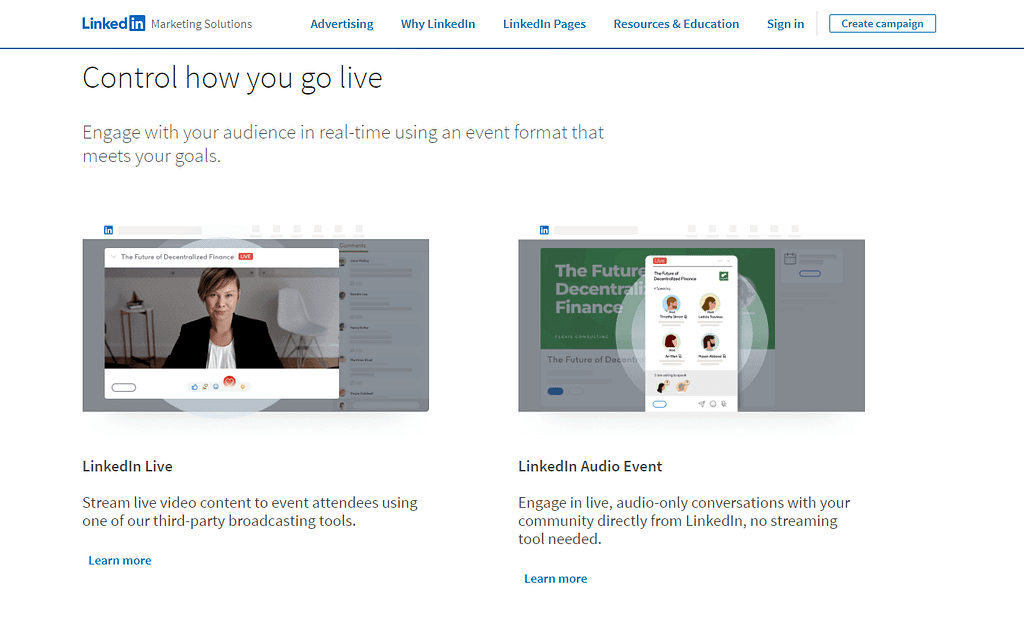The height and width of the screenshot is (622, 1024).
Task: Click the paper plane send icon in audio panel
Action: pyautogui.click(x=700, y=404)
